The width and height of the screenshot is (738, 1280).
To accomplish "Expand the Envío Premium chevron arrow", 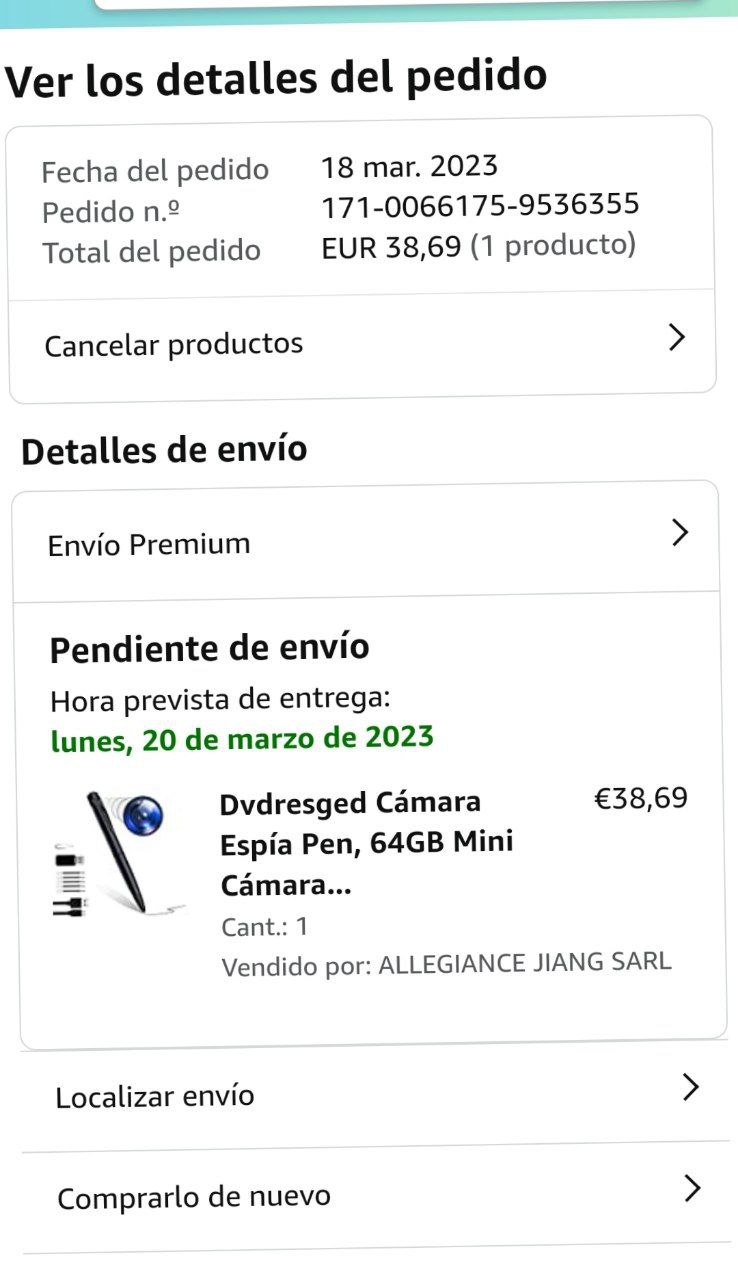I will [x=680, y=533].
